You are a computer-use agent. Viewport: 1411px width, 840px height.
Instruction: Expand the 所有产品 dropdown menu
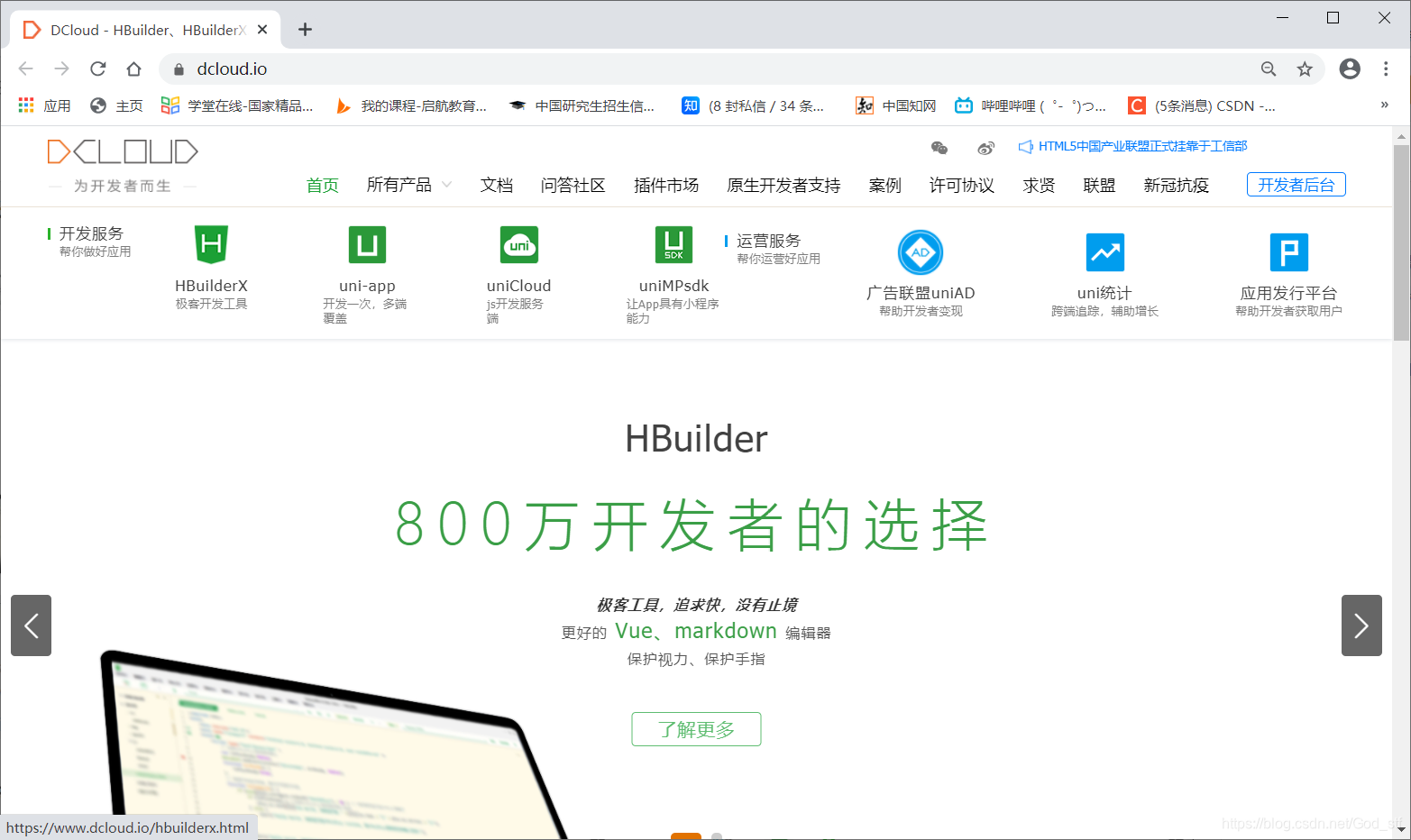coord(409,185)
